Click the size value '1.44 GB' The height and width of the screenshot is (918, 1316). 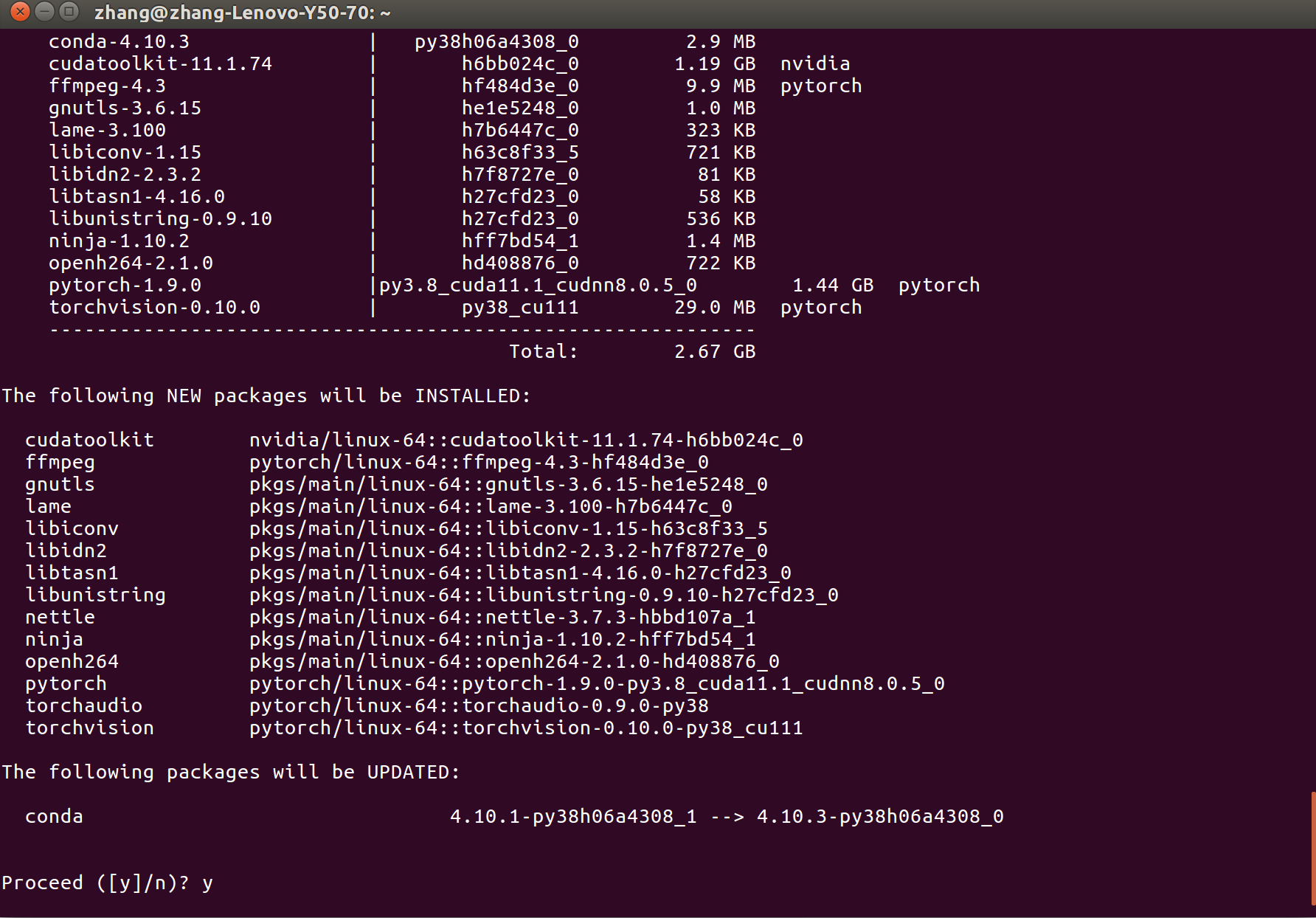tap(833, 286)
